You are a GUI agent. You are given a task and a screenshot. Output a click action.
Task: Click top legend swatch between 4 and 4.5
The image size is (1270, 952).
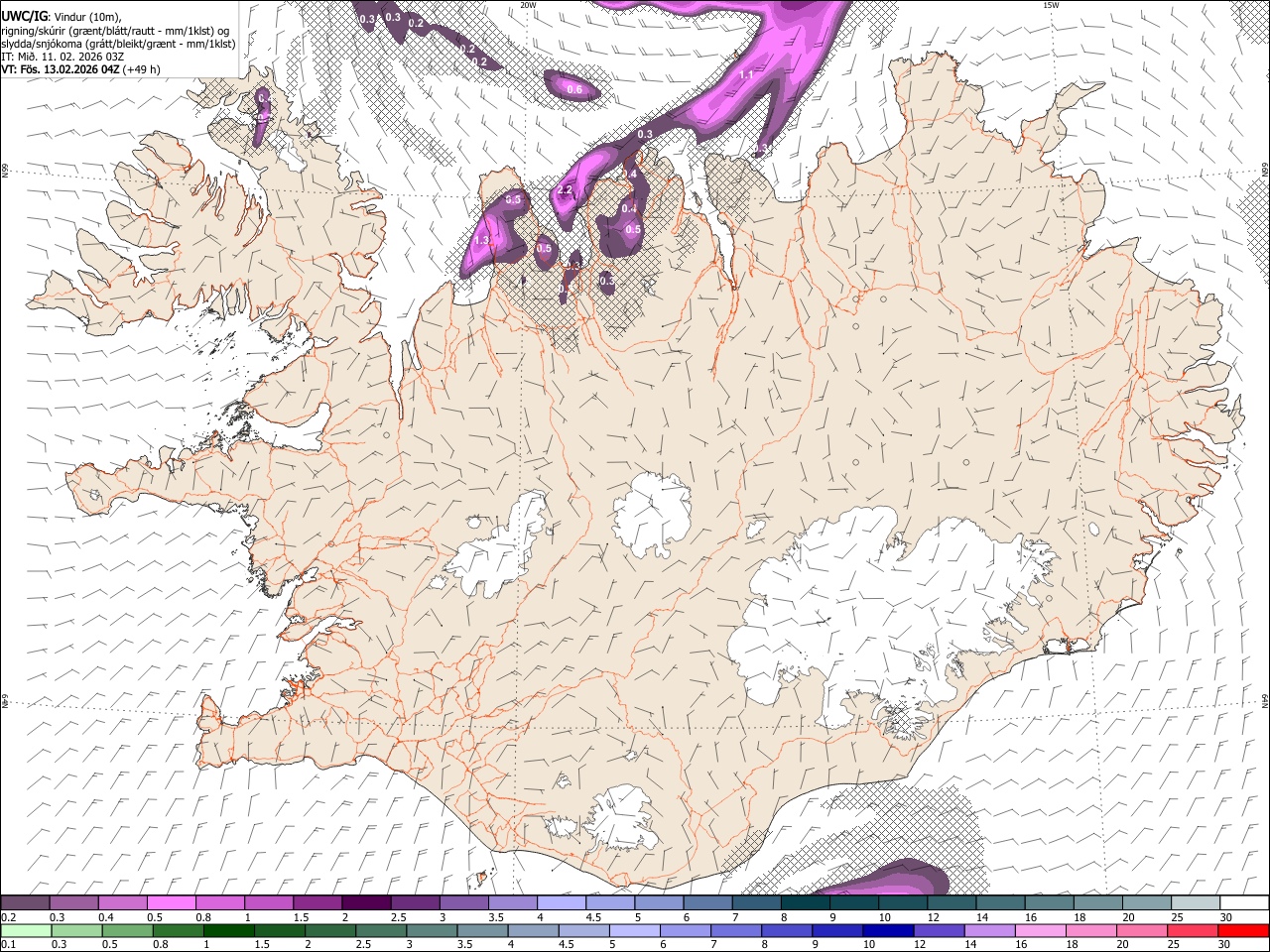[561, 902]
